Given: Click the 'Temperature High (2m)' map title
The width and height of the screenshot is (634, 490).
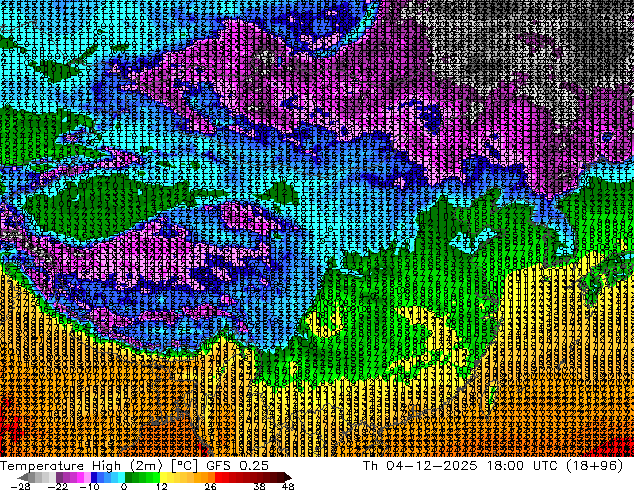Looking at the screenshot, I should coord(81,466).
